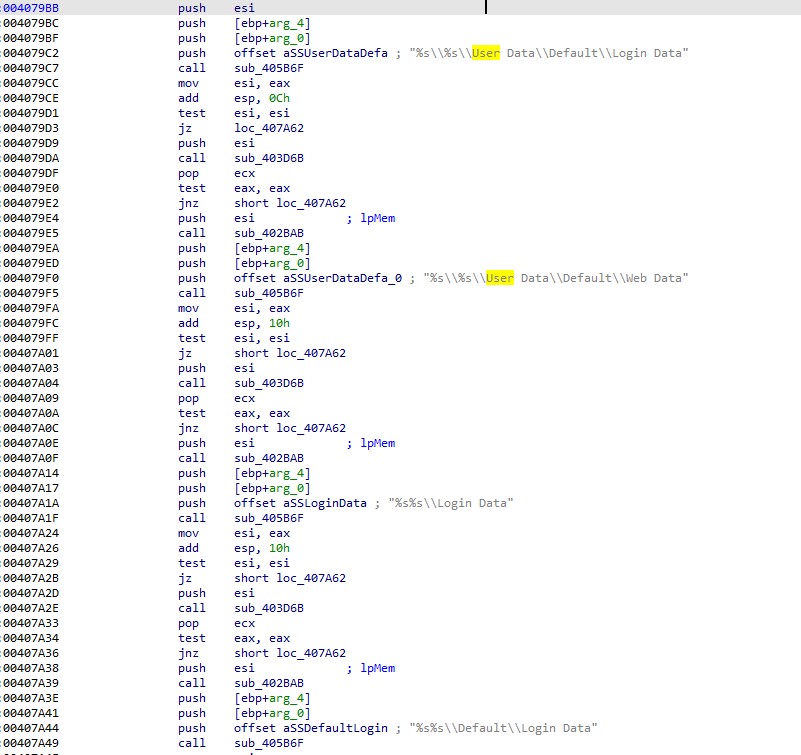
Task: Click sub_402BAB in the call at 004079E5
Action: 260,233
